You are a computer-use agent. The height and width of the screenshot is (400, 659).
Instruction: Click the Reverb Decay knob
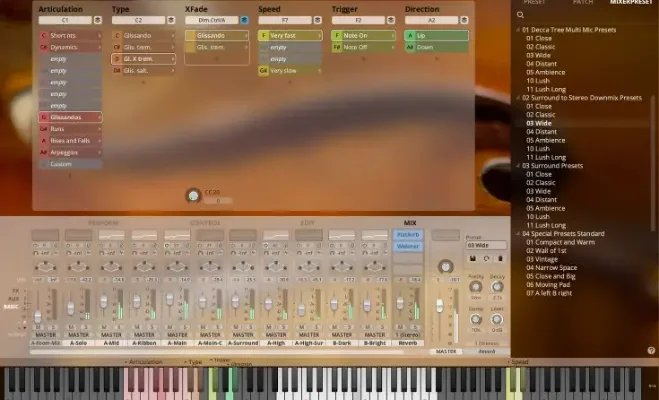497,285
